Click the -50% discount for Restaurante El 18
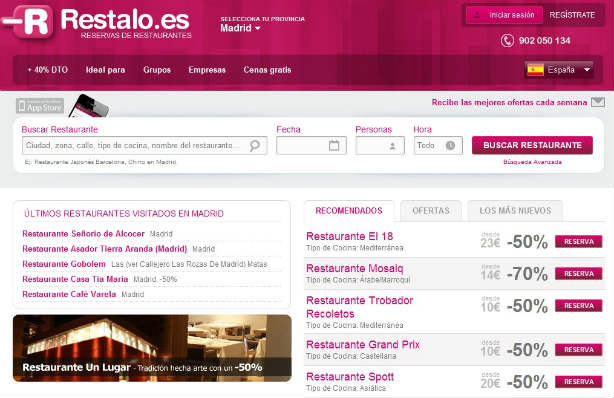The height and width of the screenshot is (398, 614). click(x=527, y=242)
